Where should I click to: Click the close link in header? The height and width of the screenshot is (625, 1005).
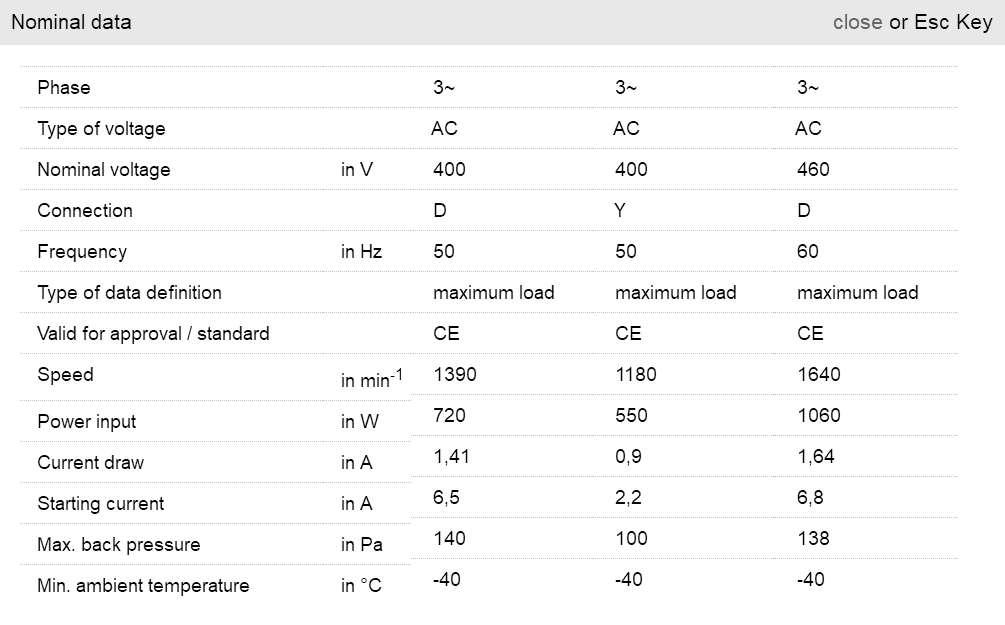(857, 22)
